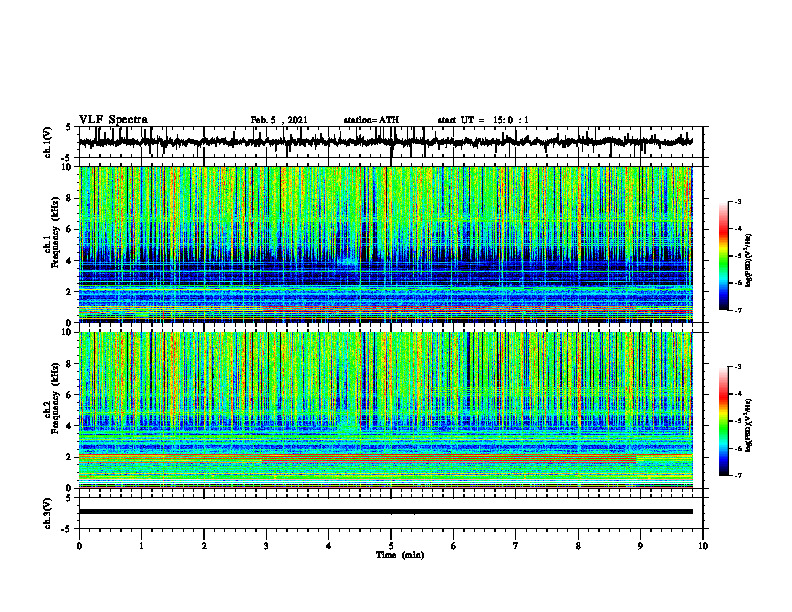The height and width of the screenshot is (612, 792).
Task: Click time axis tick label "1"
Action: [141, 546]
